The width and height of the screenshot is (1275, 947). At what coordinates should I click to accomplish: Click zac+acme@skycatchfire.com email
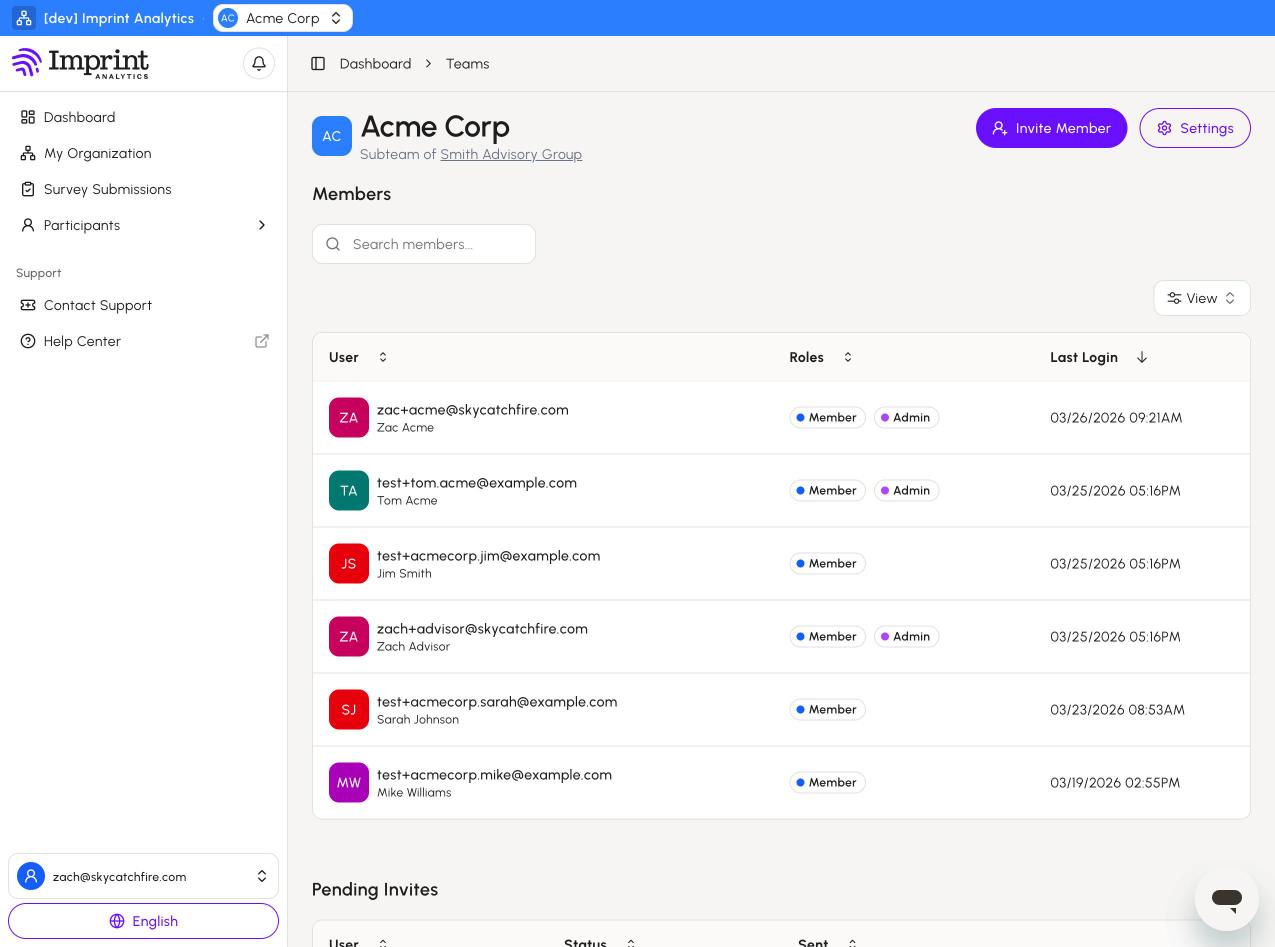point(473,410)
